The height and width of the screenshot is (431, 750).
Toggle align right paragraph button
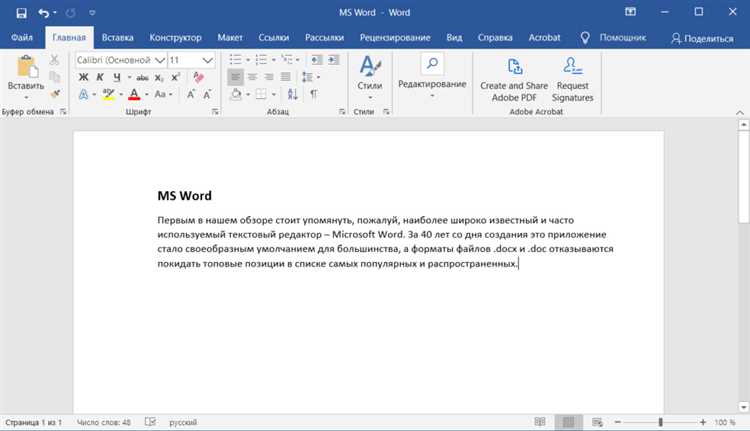click(269, 77)
